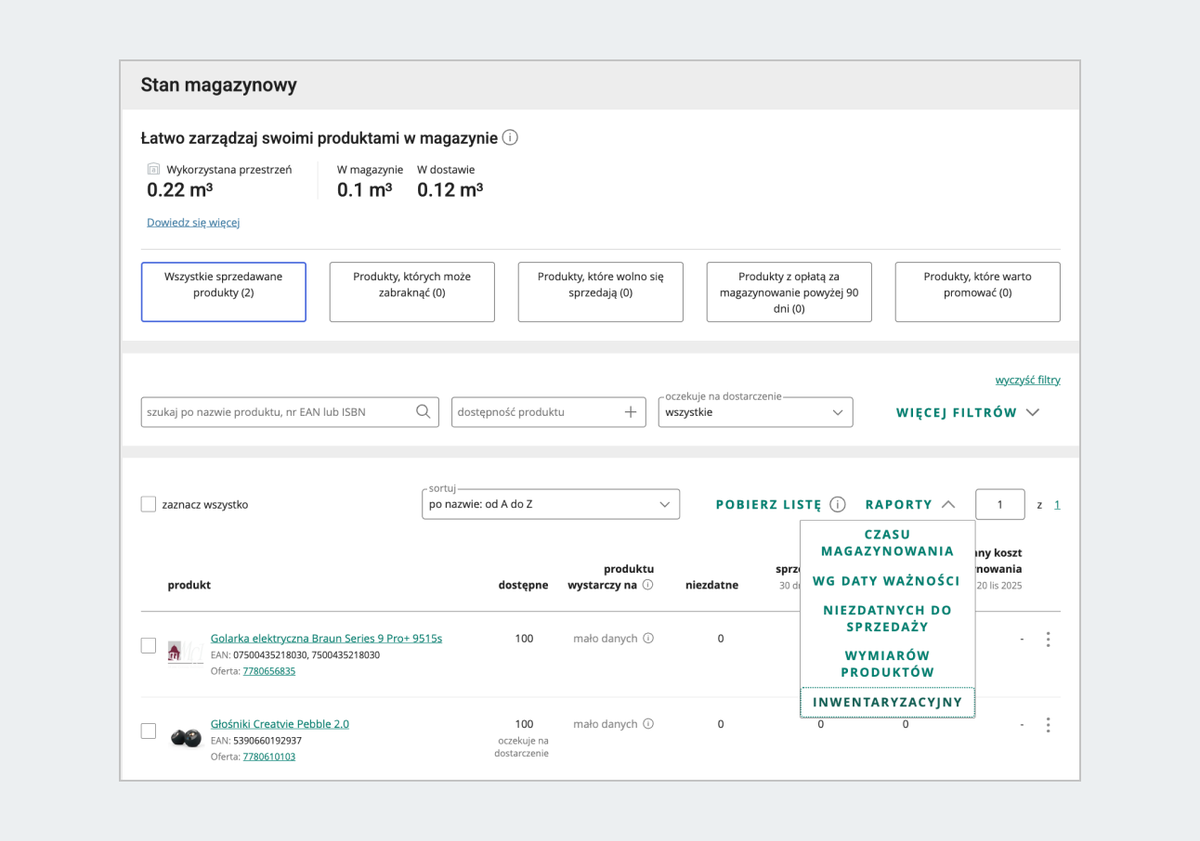This screenshot has height=841, width=1200.
Task: Click the info icon next to Pobierz listę
Action: click(838, 505)
